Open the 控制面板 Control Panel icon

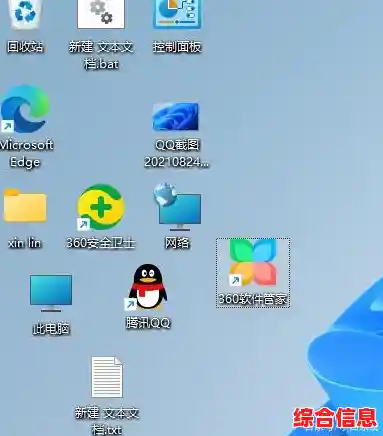click(177, 14)
